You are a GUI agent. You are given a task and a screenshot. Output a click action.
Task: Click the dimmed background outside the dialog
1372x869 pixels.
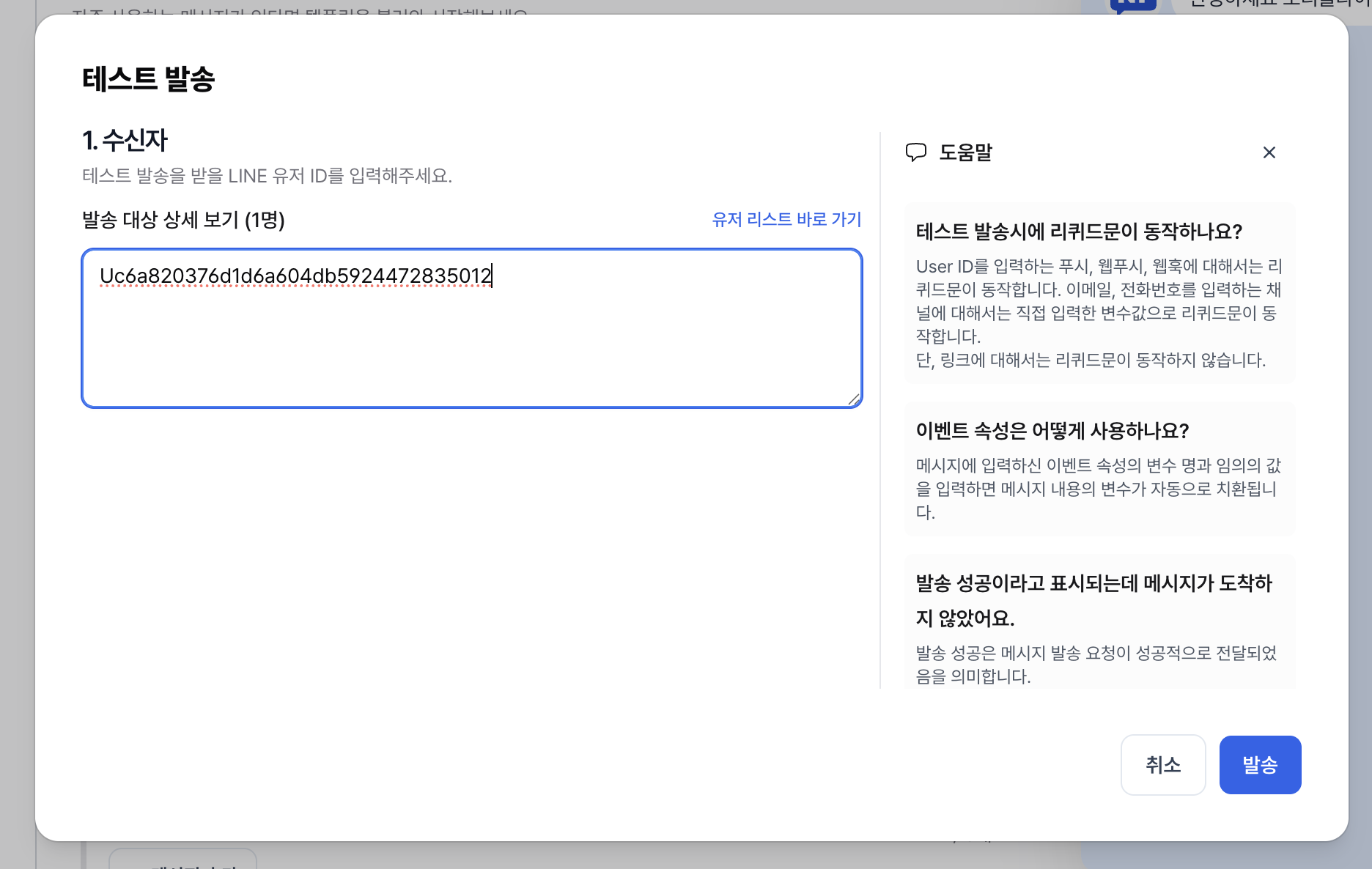[18, 440]
